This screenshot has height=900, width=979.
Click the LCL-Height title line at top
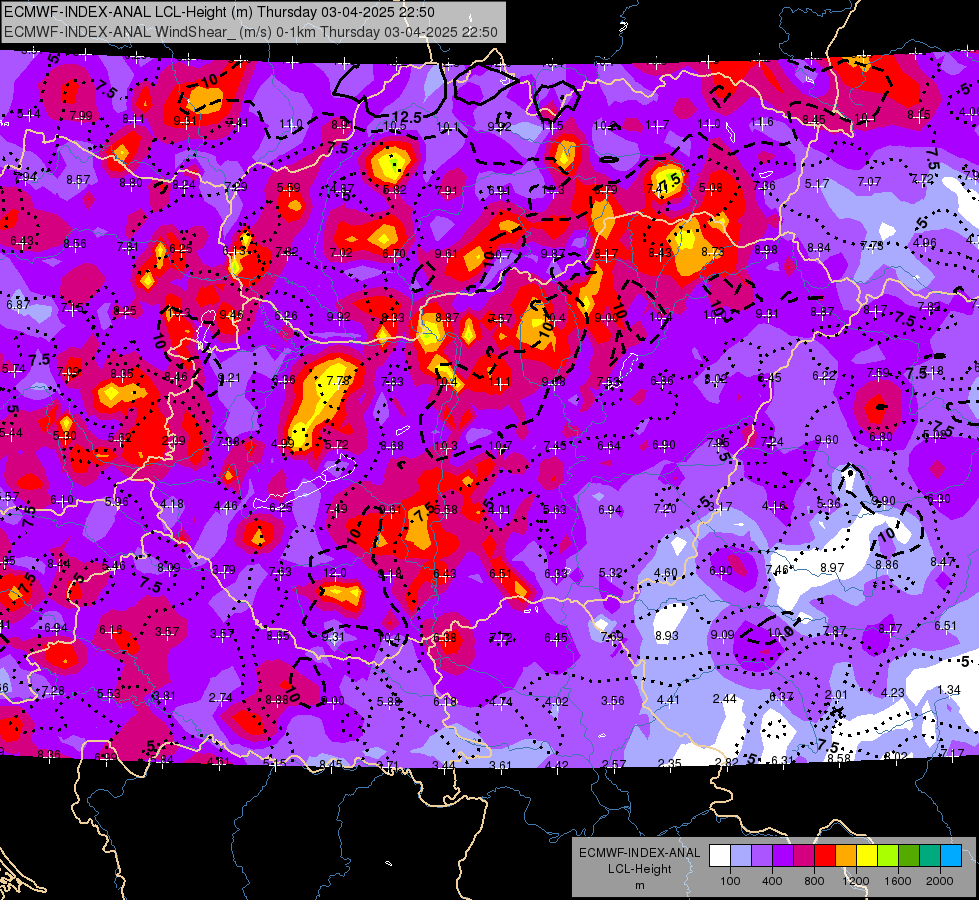pyautogui.click(x=219, y=12)
